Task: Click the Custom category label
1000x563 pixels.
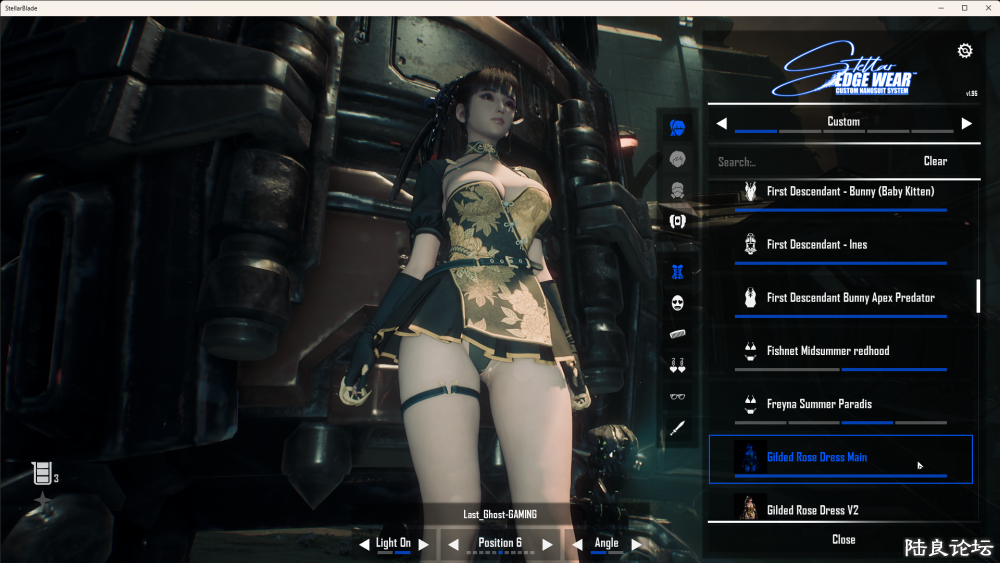Action: (843, 121)
